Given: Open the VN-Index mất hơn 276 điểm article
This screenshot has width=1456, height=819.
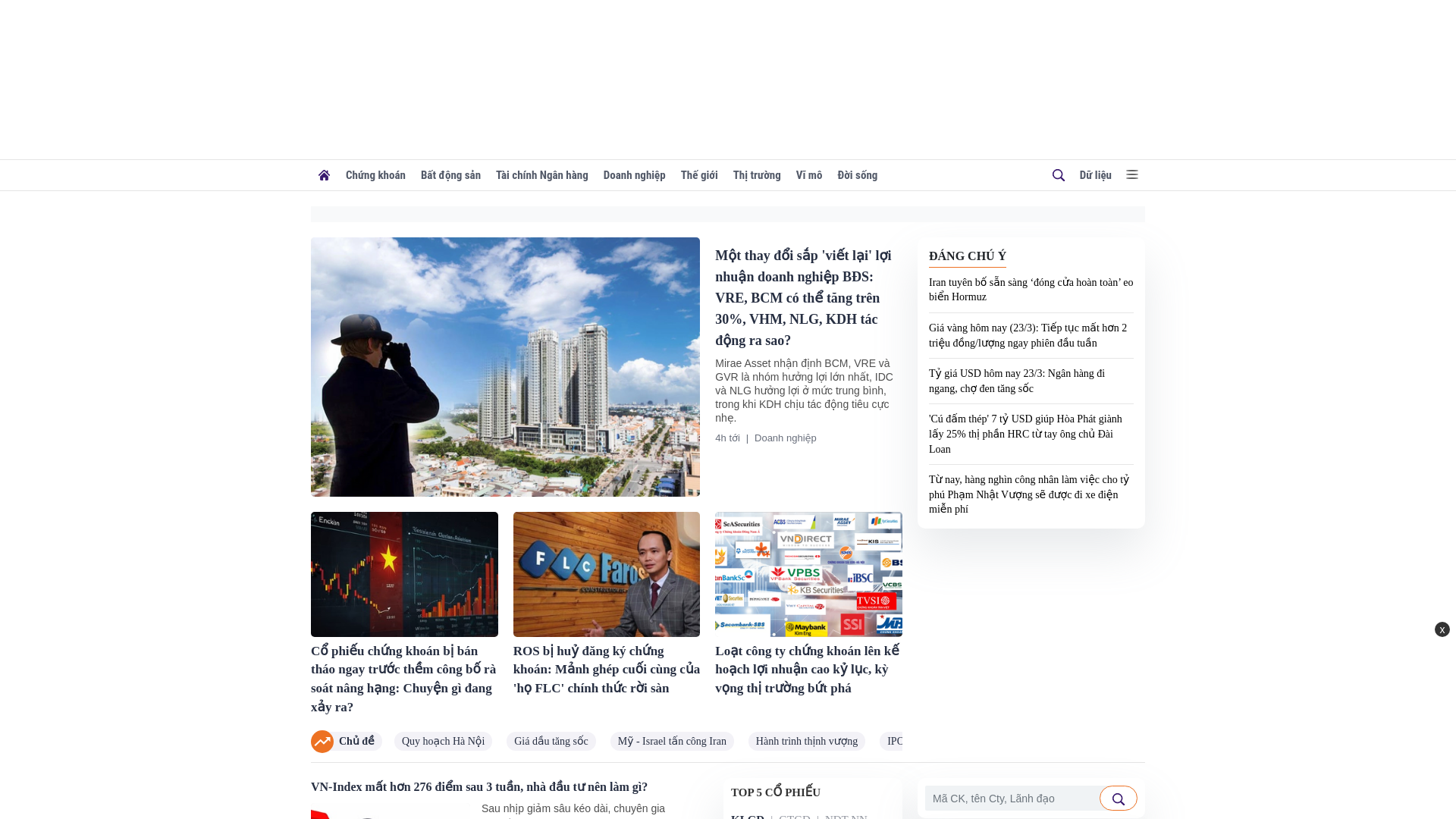Looking at the screenshot, I should 479,787.
